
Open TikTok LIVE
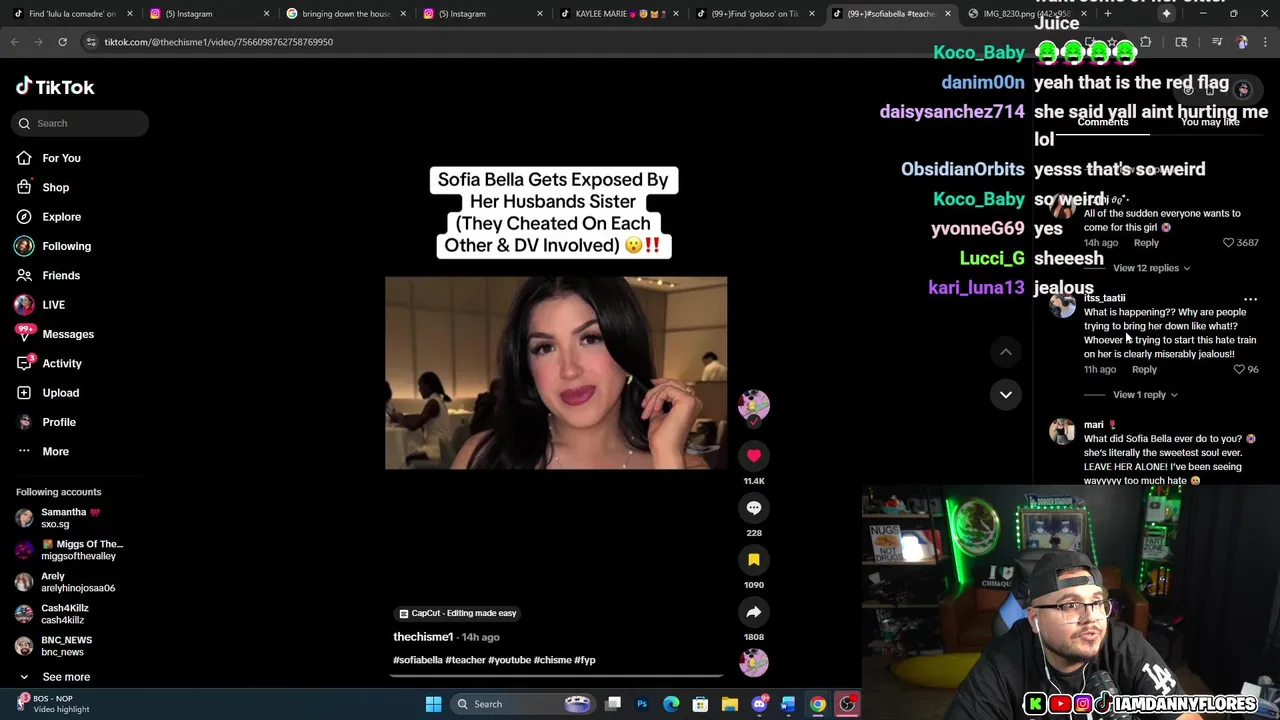(x=53, y=305)
